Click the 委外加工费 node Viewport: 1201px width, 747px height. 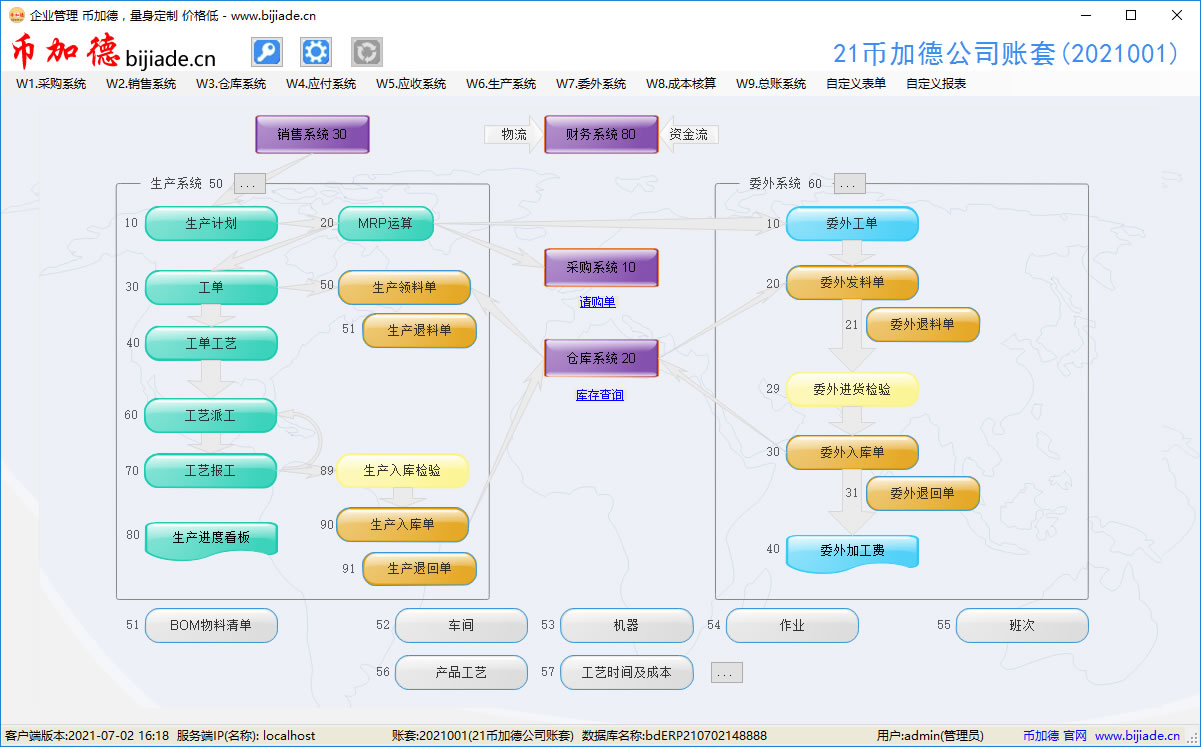[x=852, y=551]
